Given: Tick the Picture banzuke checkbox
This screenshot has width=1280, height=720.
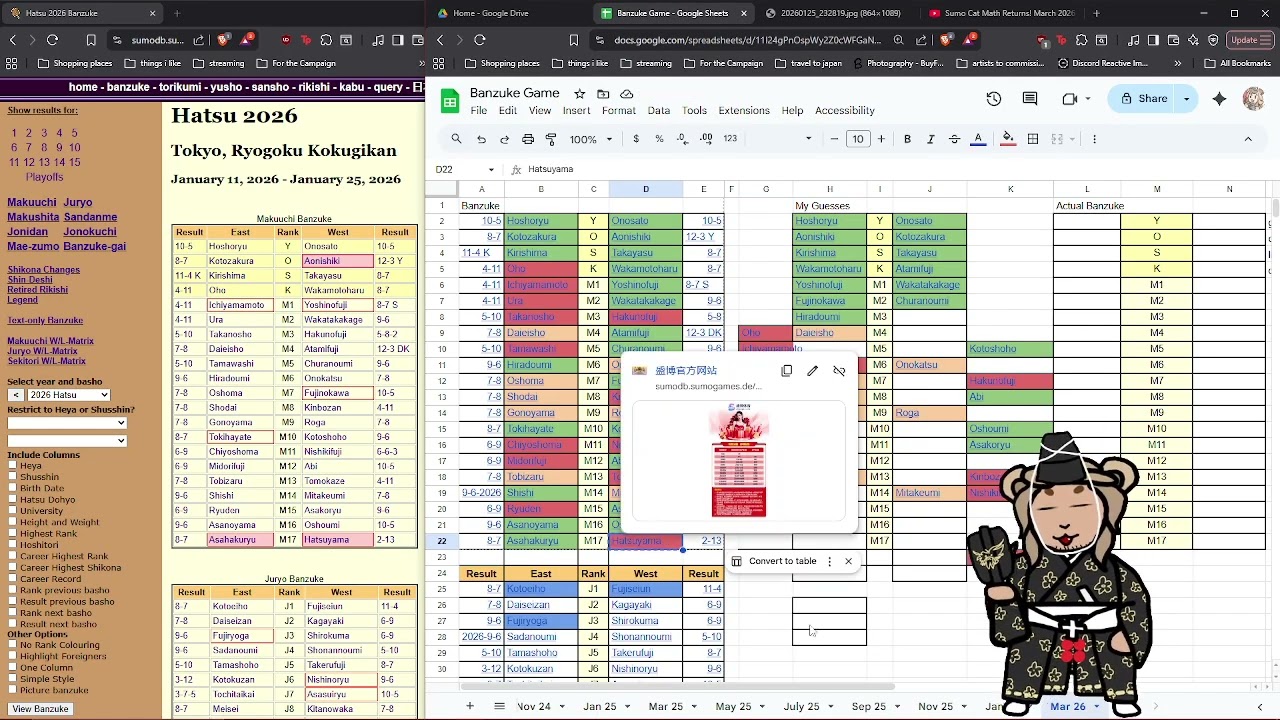Looking at the screenshot, I should 13,690.
